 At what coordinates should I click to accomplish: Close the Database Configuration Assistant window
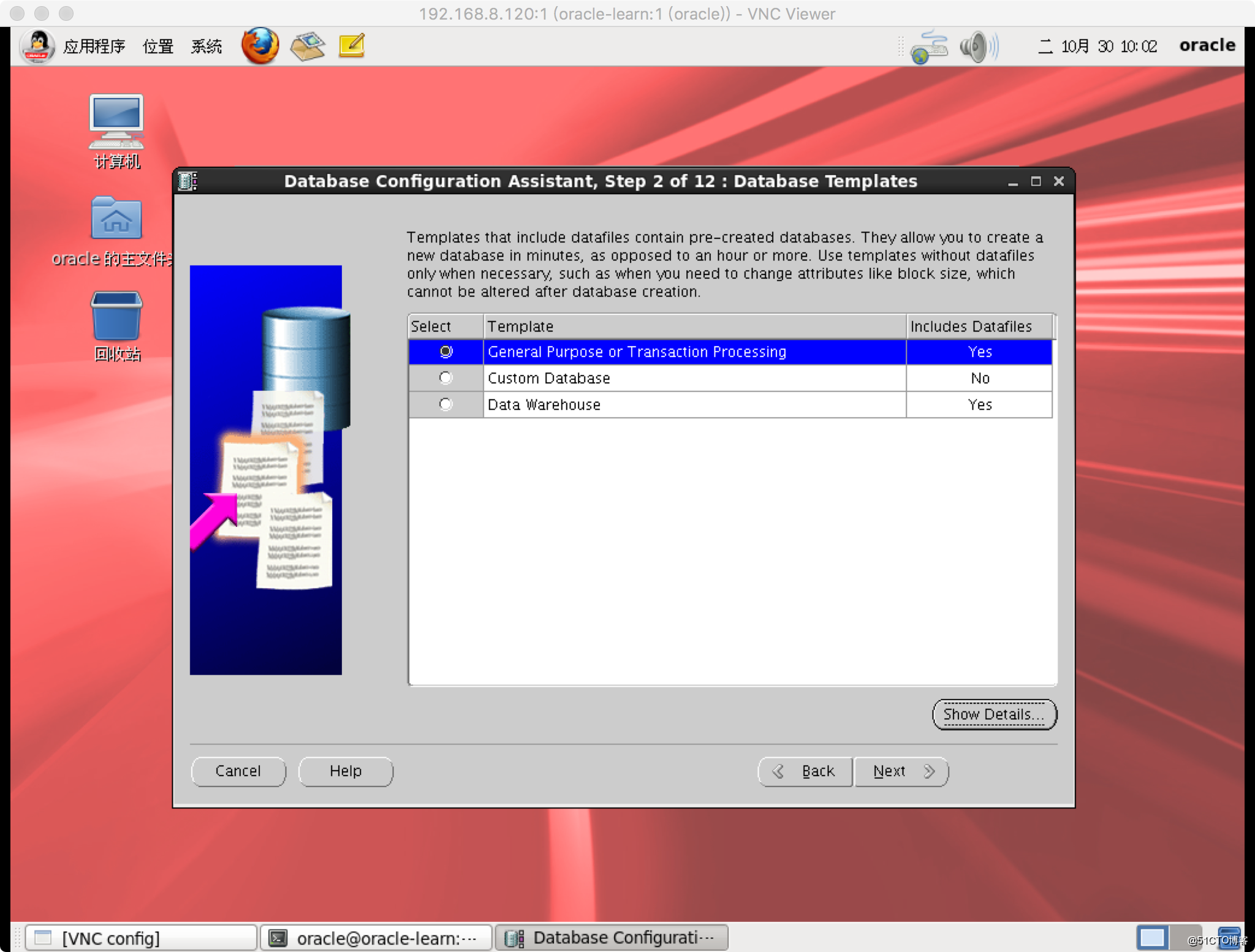coord(1059,181)
